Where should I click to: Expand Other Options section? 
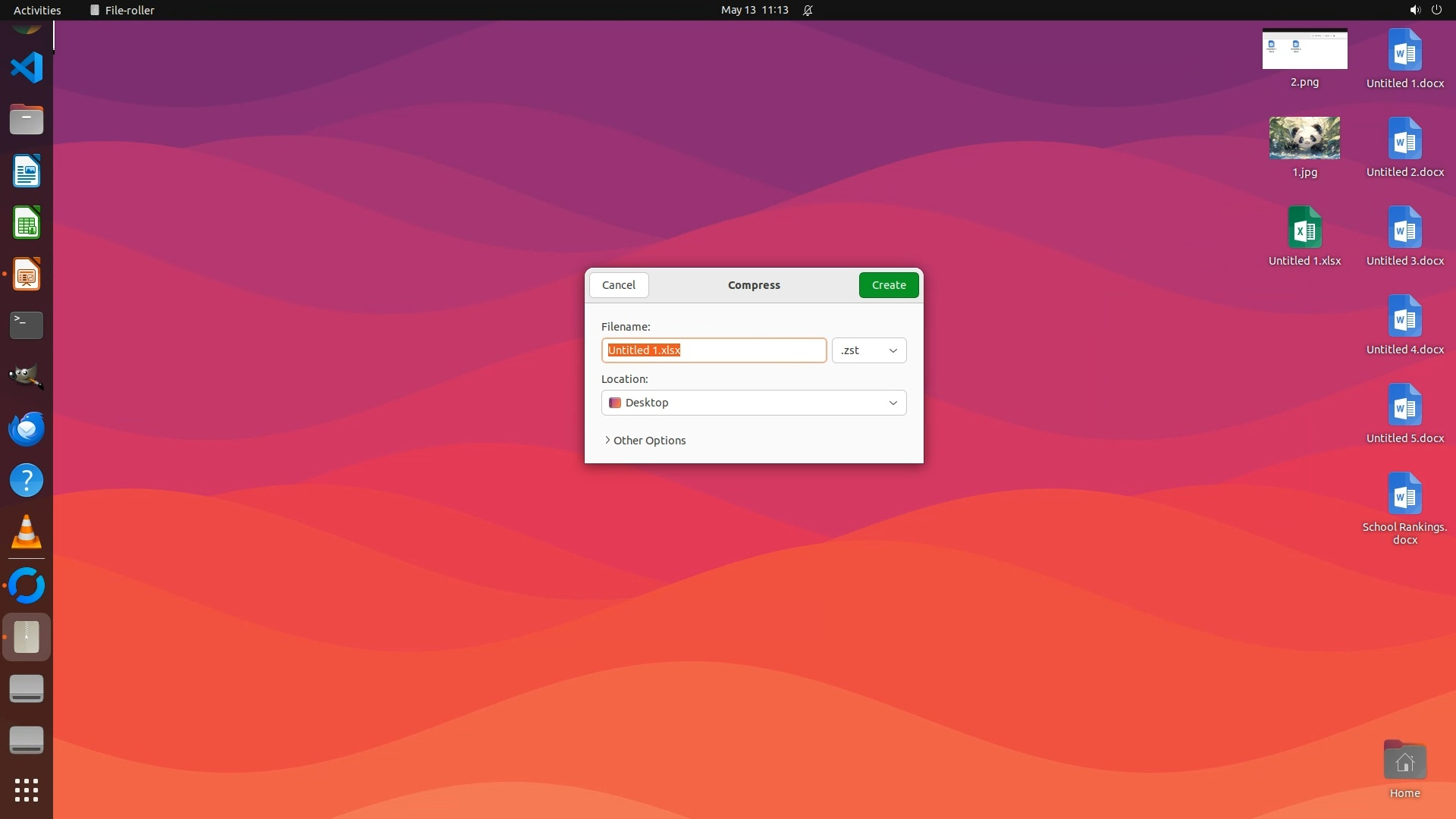[645, 441]
